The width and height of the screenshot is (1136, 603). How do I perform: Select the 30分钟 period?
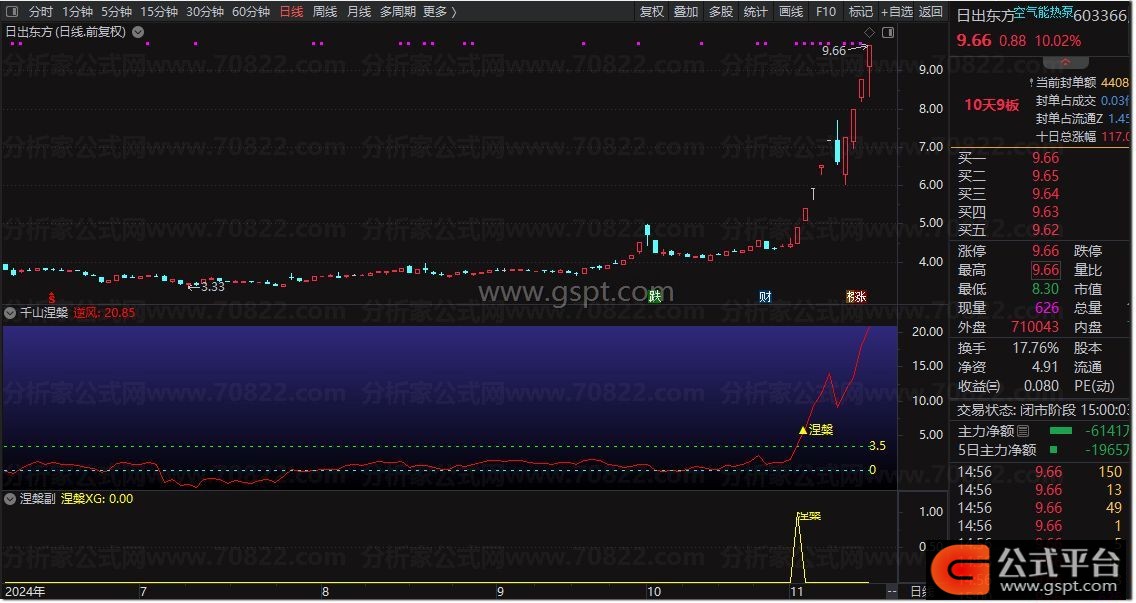coord(205,12)
